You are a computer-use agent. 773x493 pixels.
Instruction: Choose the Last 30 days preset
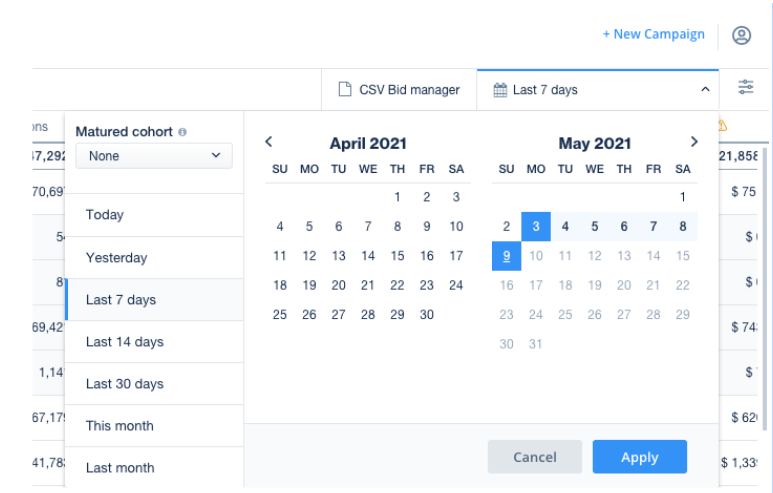(x=125, y=384)
